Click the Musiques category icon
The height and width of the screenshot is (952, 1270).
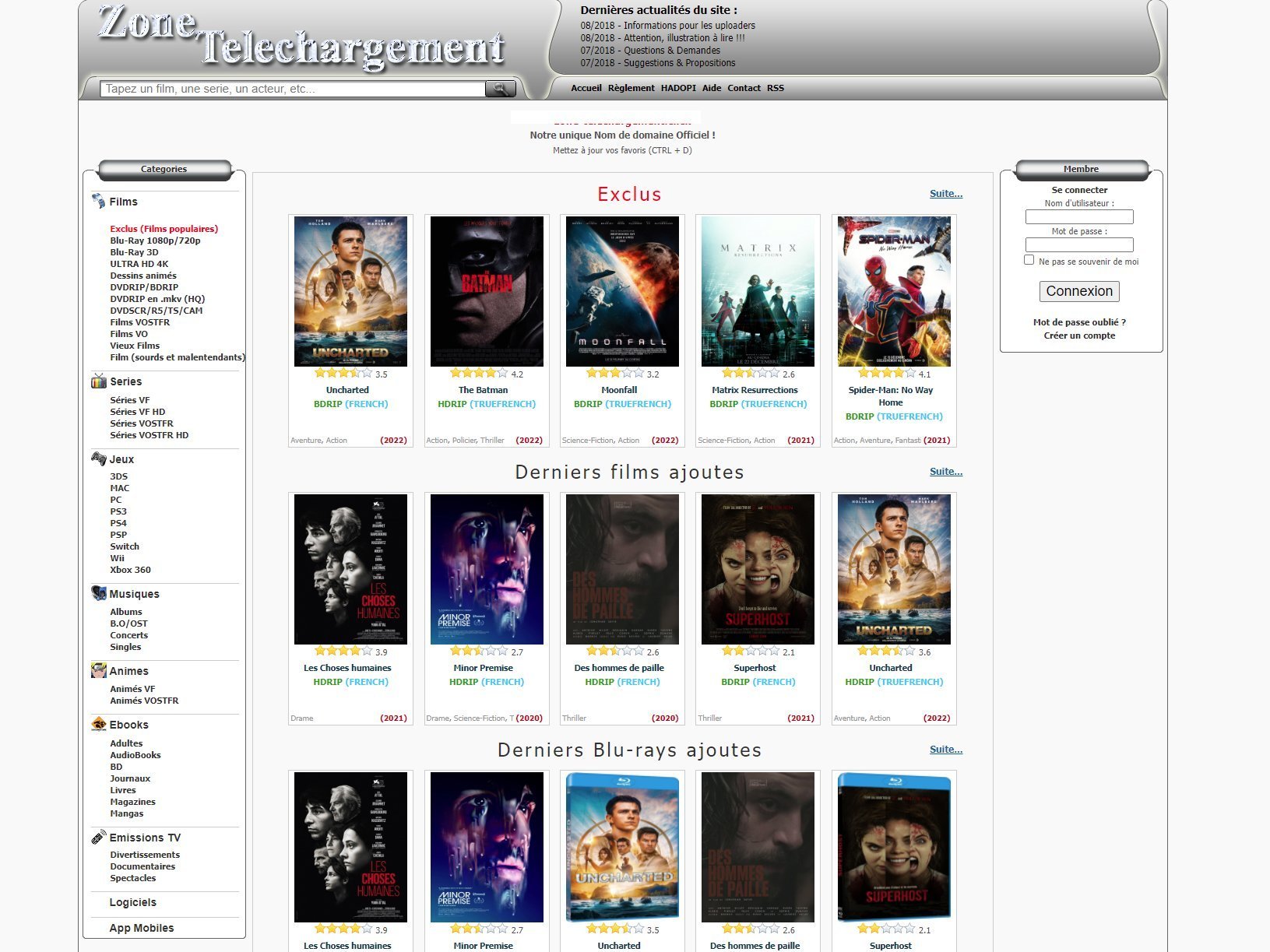click(99, 594)
